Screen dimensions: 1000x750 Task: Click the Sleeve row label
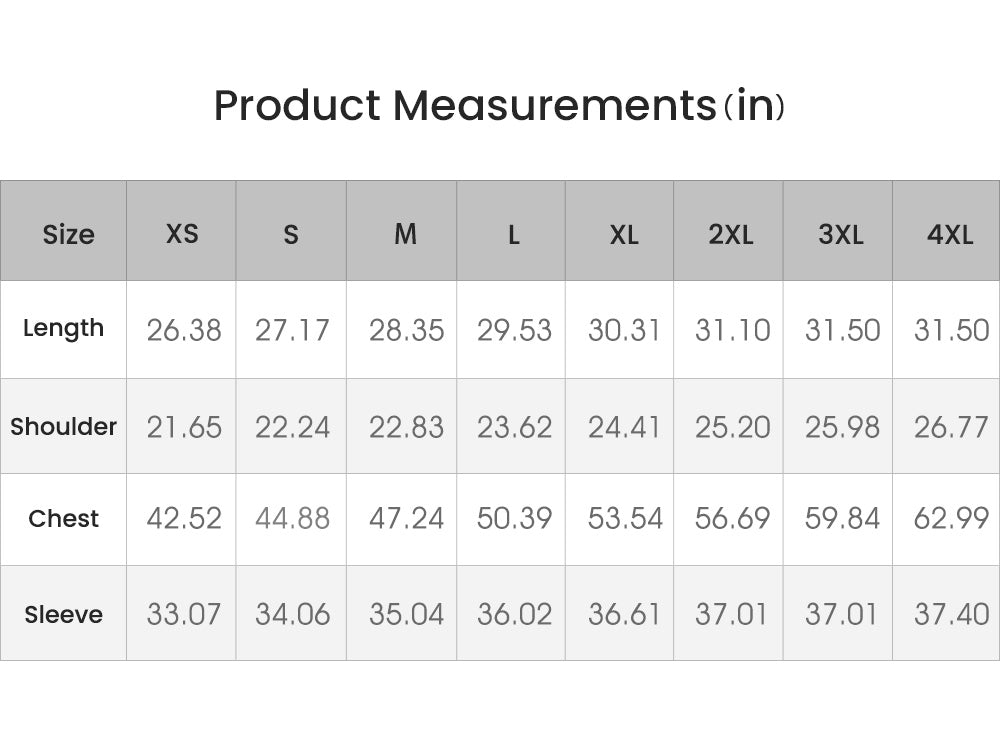pos(63,614)
